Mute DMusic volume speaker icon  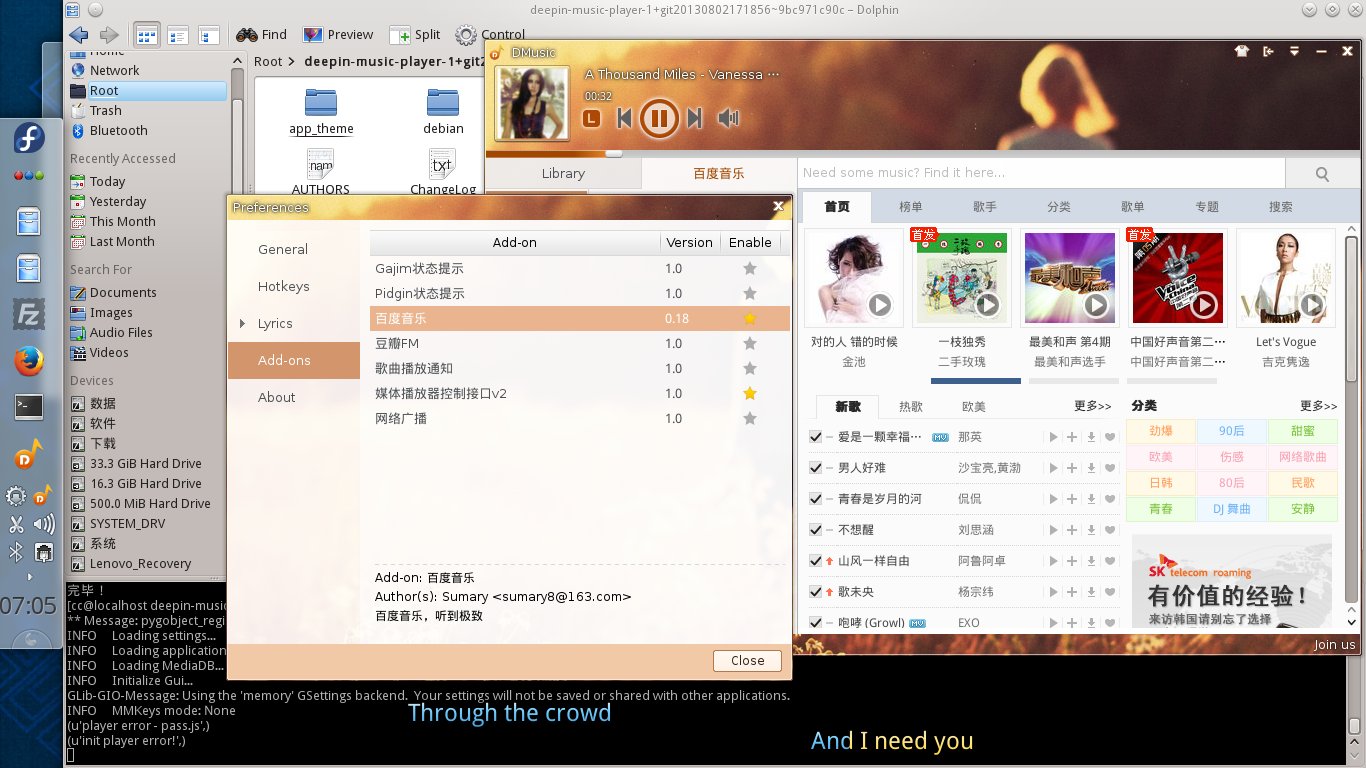click(728, 118)
